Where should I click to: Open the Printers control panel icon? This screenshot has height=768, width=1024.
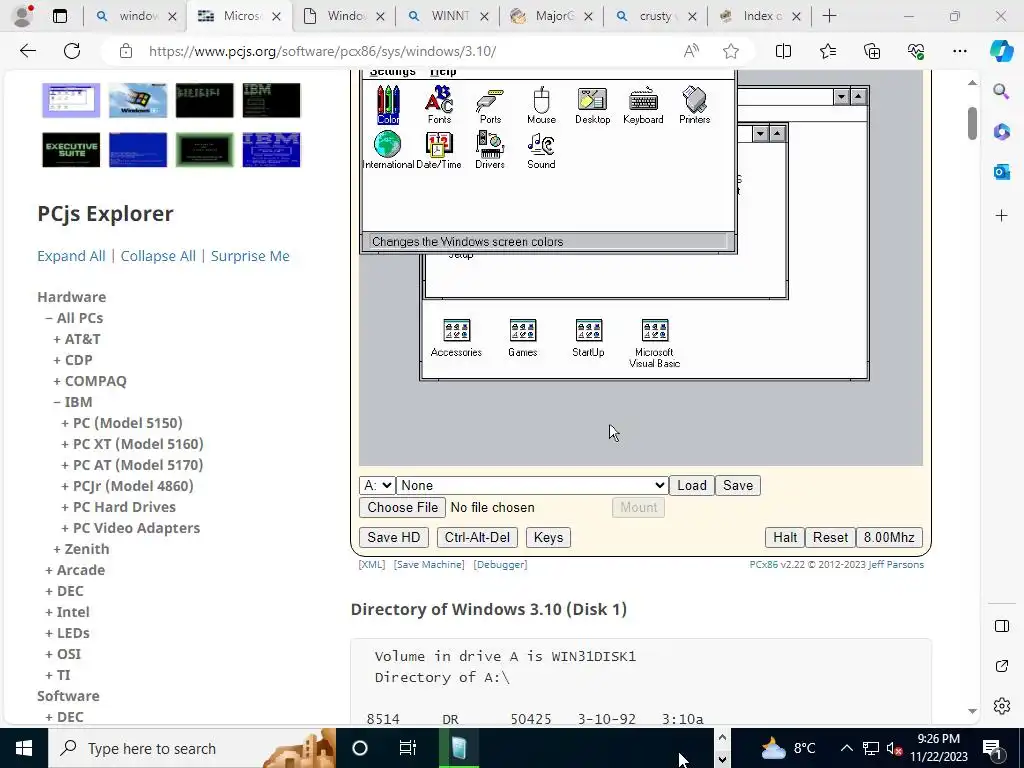[x=694, y=104]
